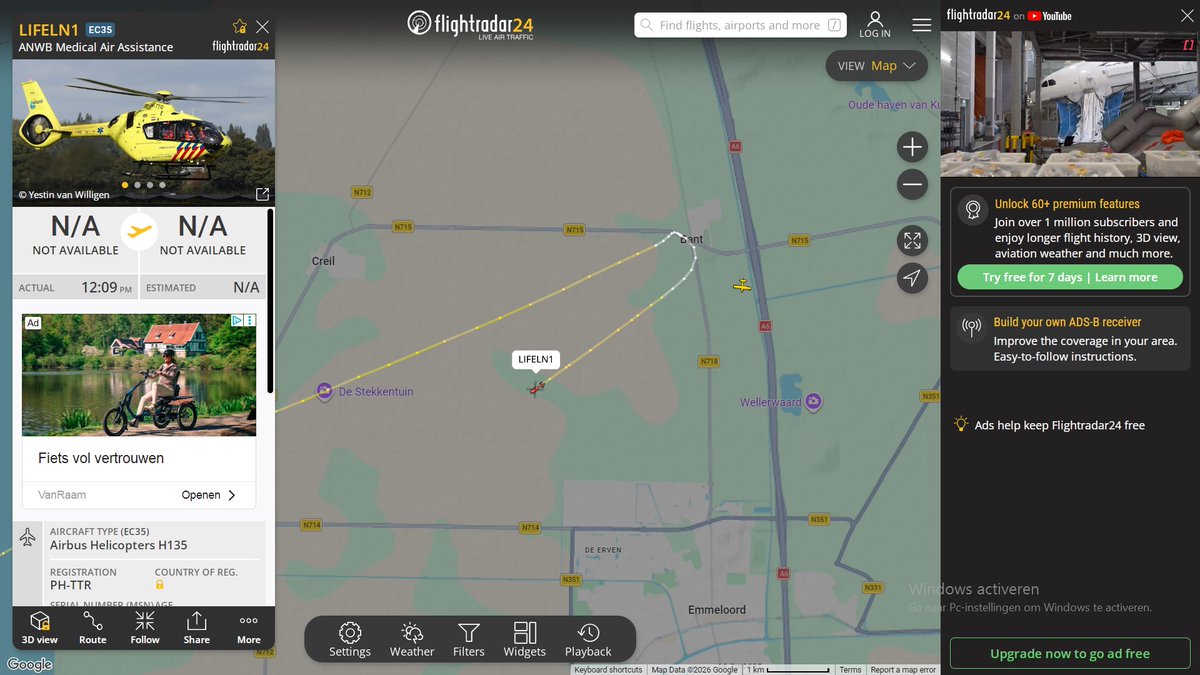Image resolution: width=1200 pixels, height=675 pixels.
Task: Open the VIEW Map dropdown
Action: (876, 66)
